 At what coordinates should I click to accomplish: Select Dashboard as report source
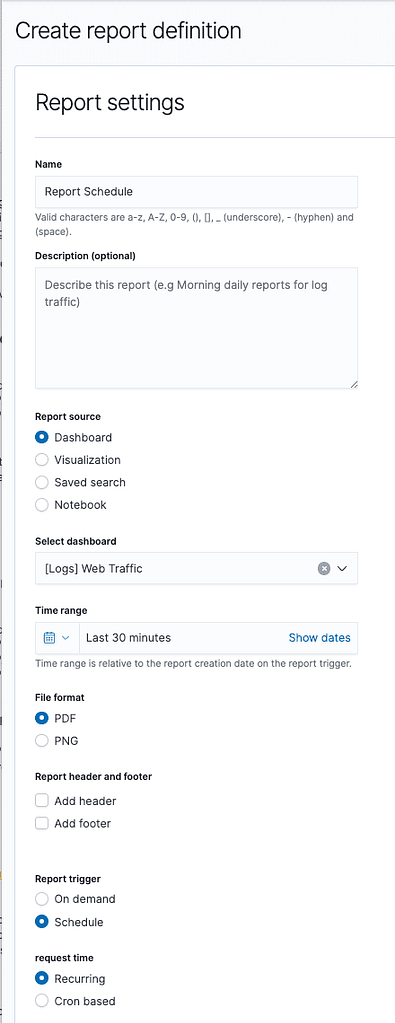(x=42, y=438)
